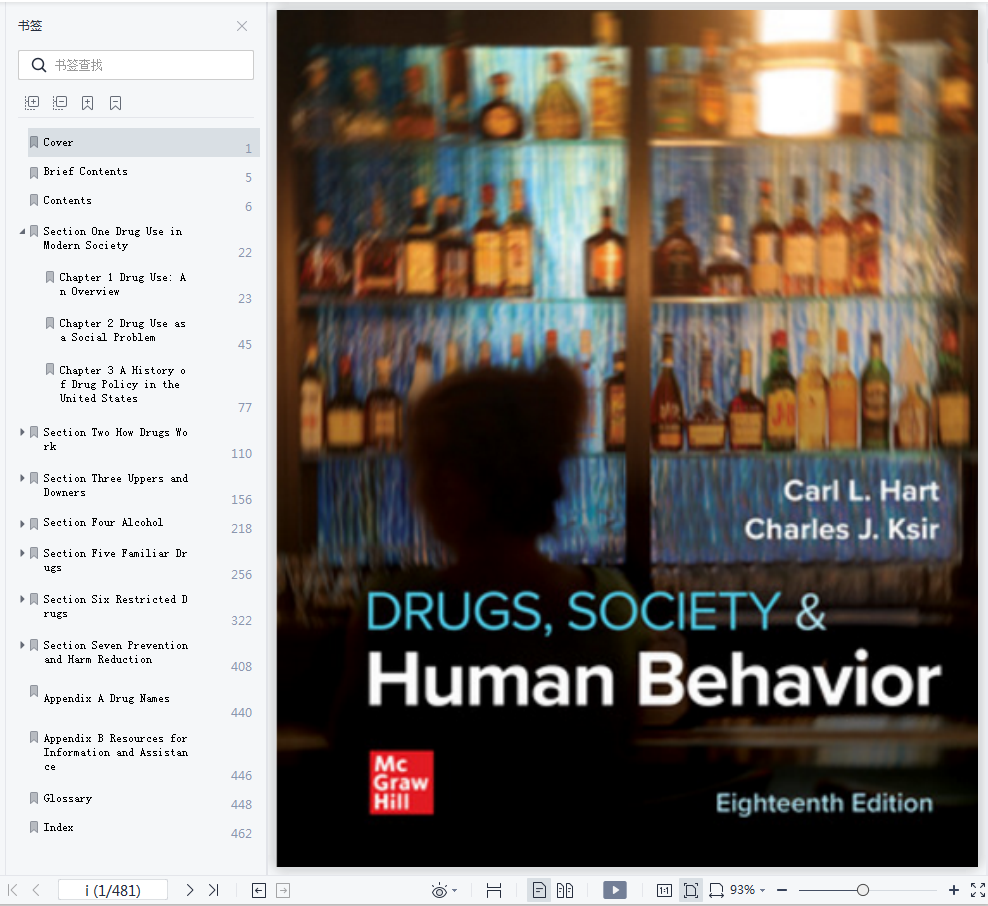Image resolution: width=988 pixels, height=906 pixels.
Task: Zoom in with the plus button
Action: (x=954, y=890)
